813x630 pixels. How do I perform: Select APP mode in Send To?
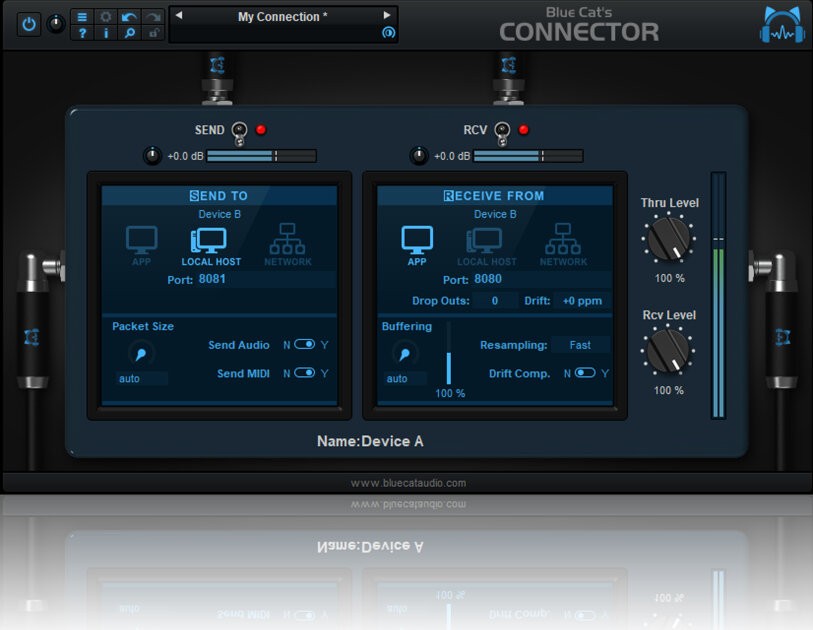(x=142, y=245)
